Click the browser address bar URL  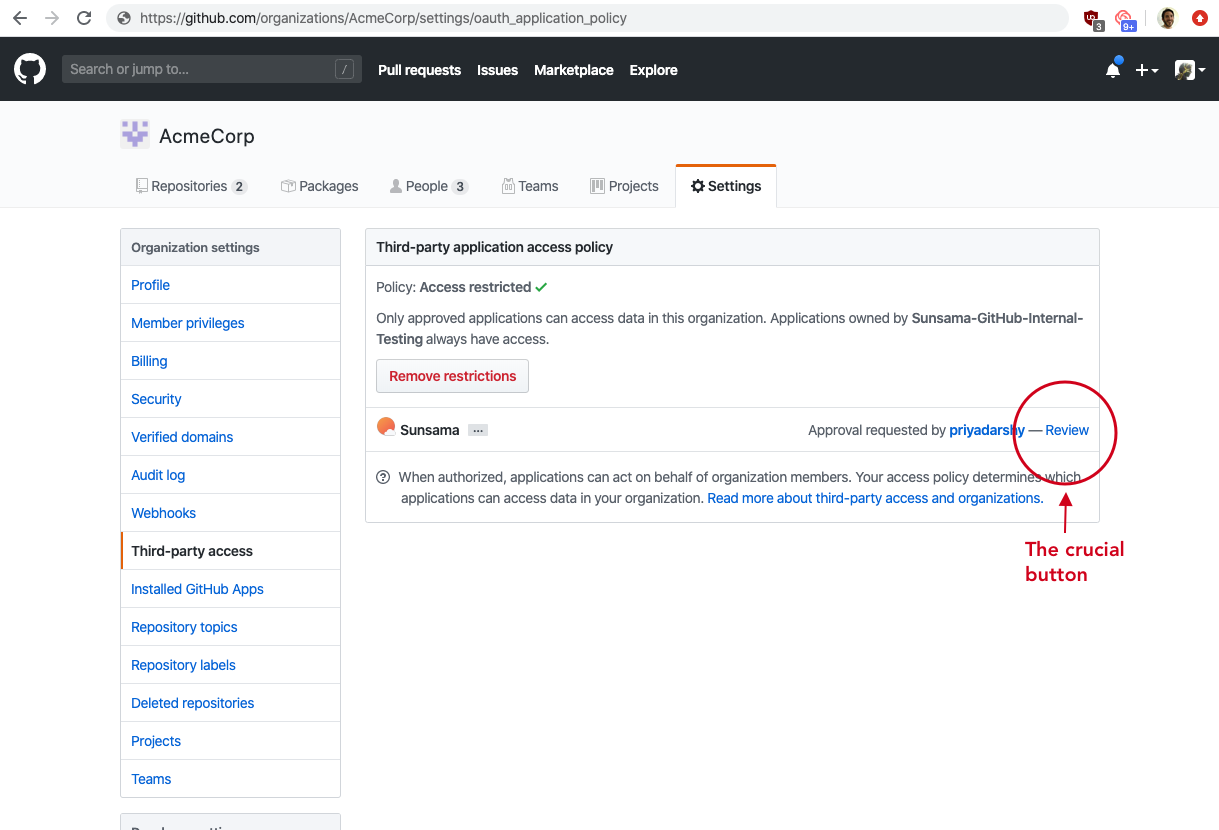[x=384, y=18]
